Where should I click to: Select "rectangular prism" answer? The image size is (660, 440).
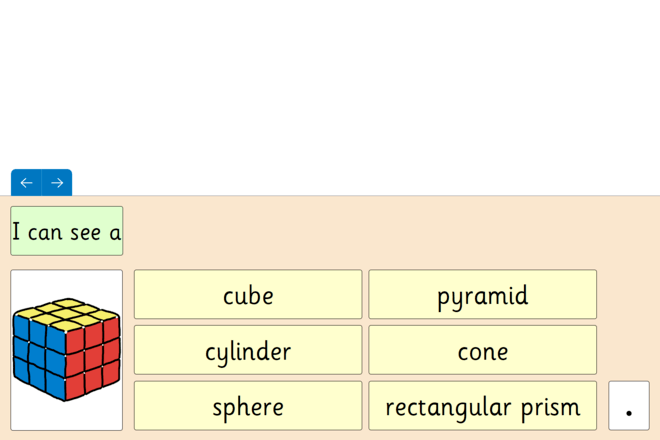[x=482, y=406]
